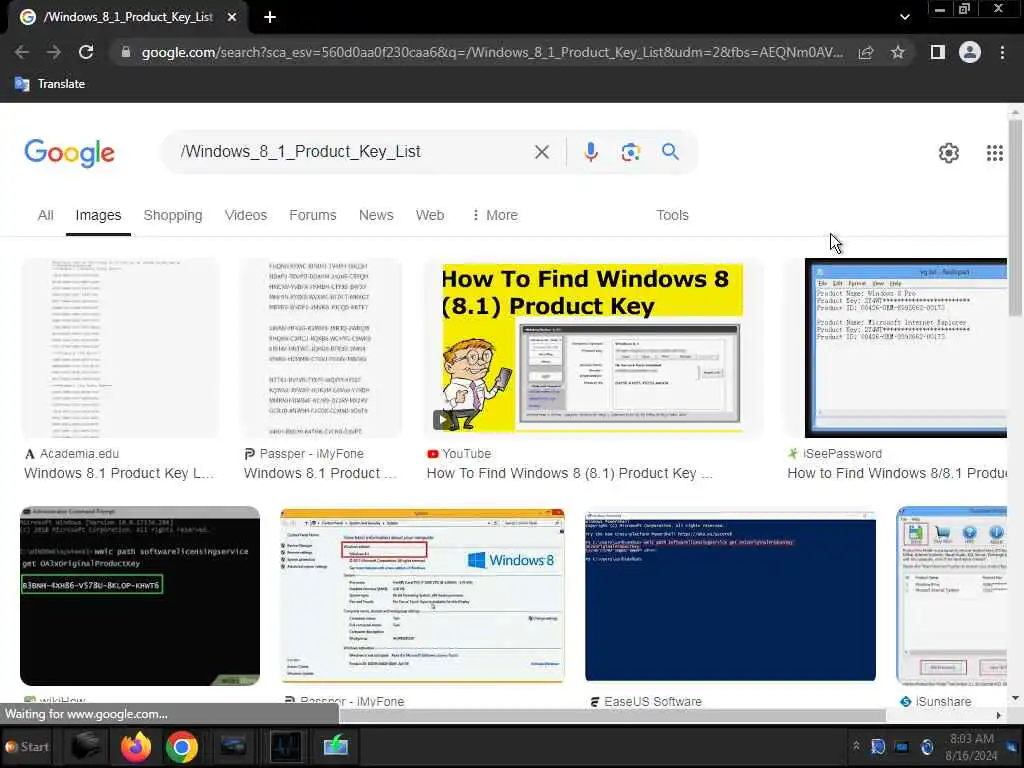The image size is (1024, 768).
Task: Close the Windows_8_1_Product_Key_List tab
Action: pos(232,17)
